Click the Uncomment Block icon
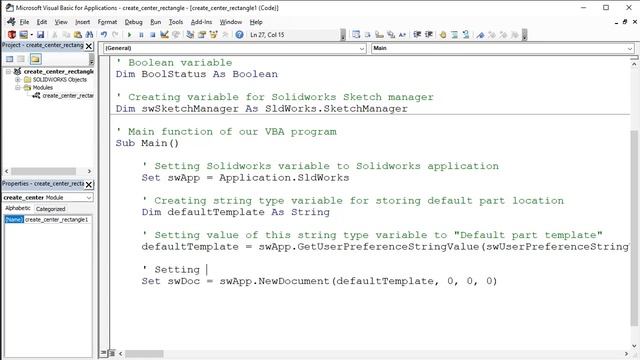Screen dimensions: 640x360 pyautogui.click(x=466, y=35)
